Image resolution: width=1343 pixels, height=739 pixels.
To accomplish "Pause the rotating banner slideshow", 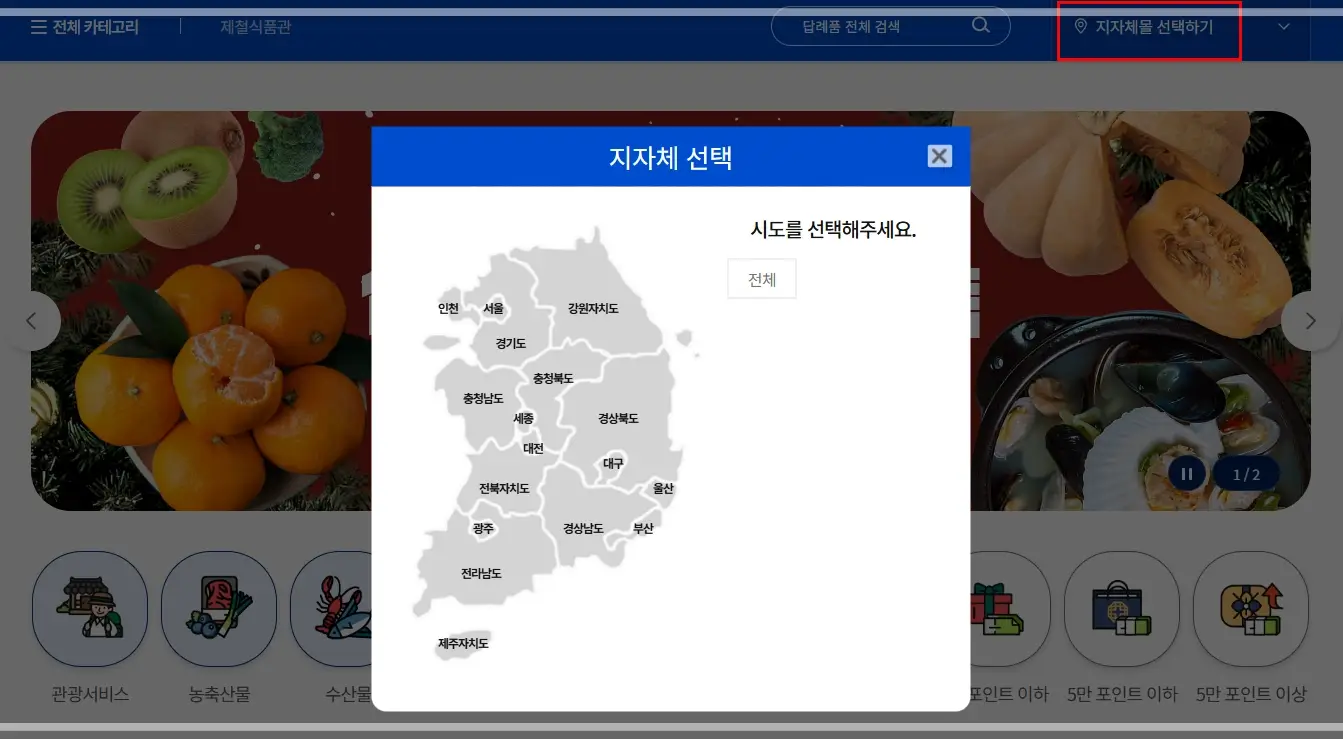I will (x=1186, y=473).
